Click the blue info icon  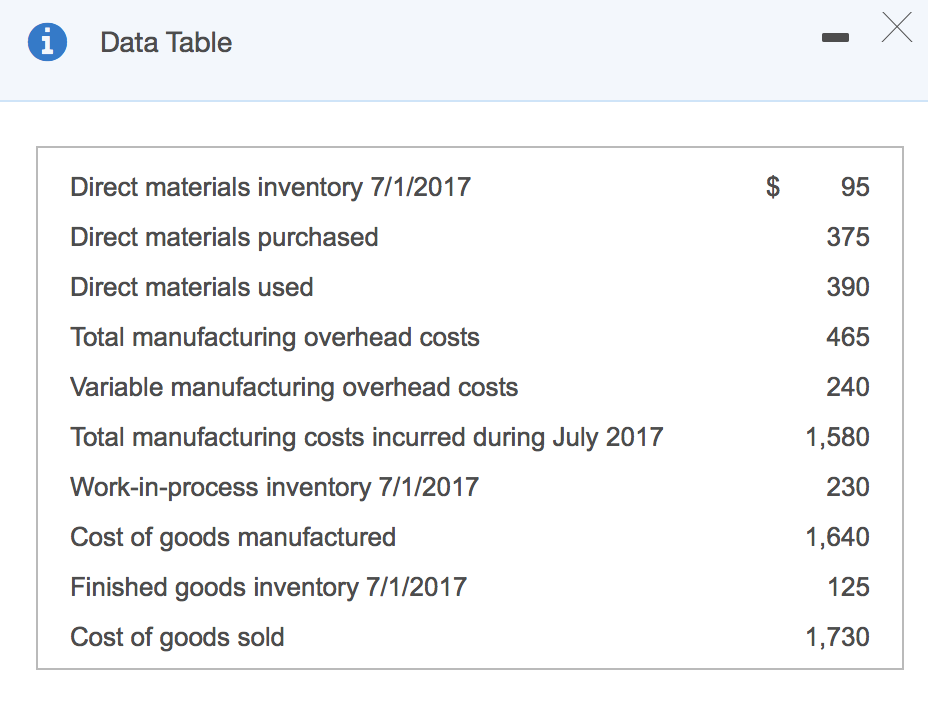[47, 42]
